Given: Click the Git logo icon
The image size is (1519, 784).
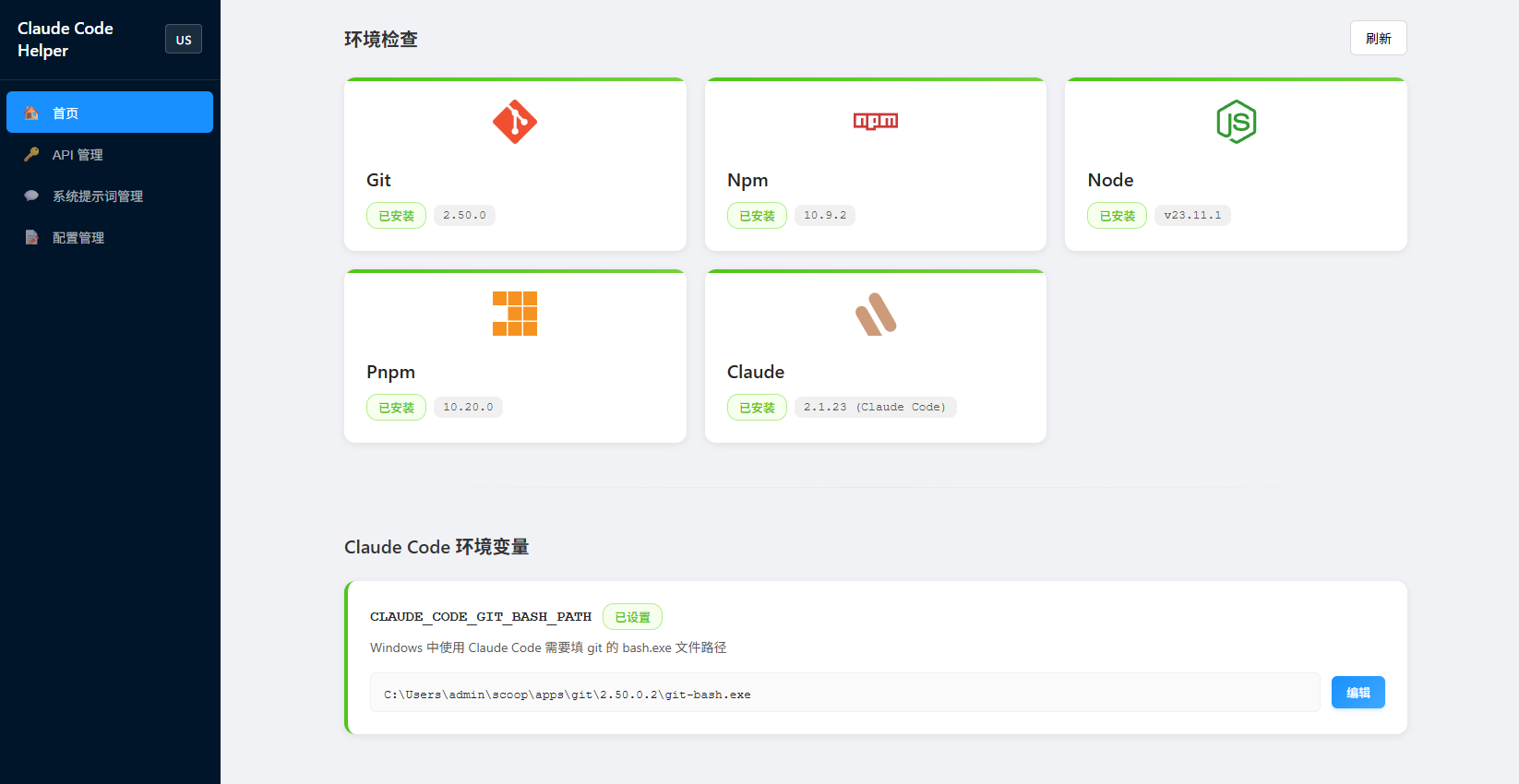Looking at the screenshot, I should coord(515,122).
